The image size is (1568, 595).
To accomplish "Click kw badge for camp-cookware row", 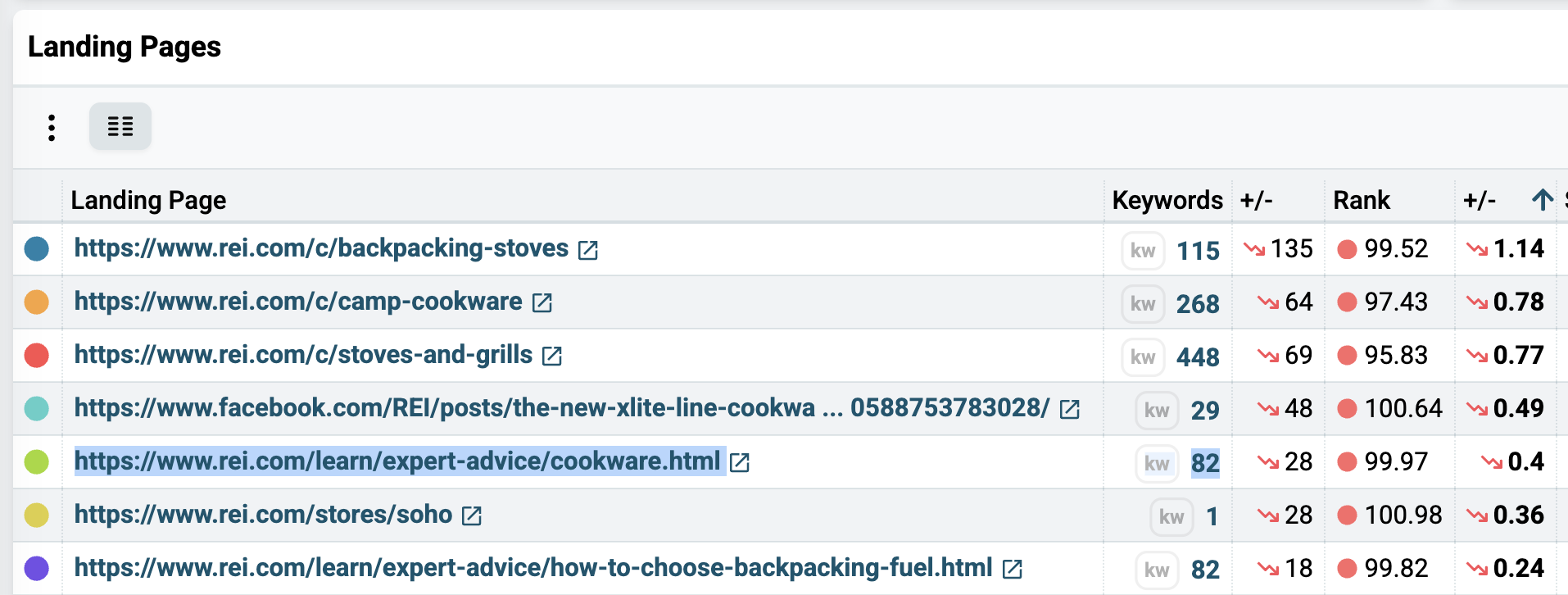I will [1143, 304].
